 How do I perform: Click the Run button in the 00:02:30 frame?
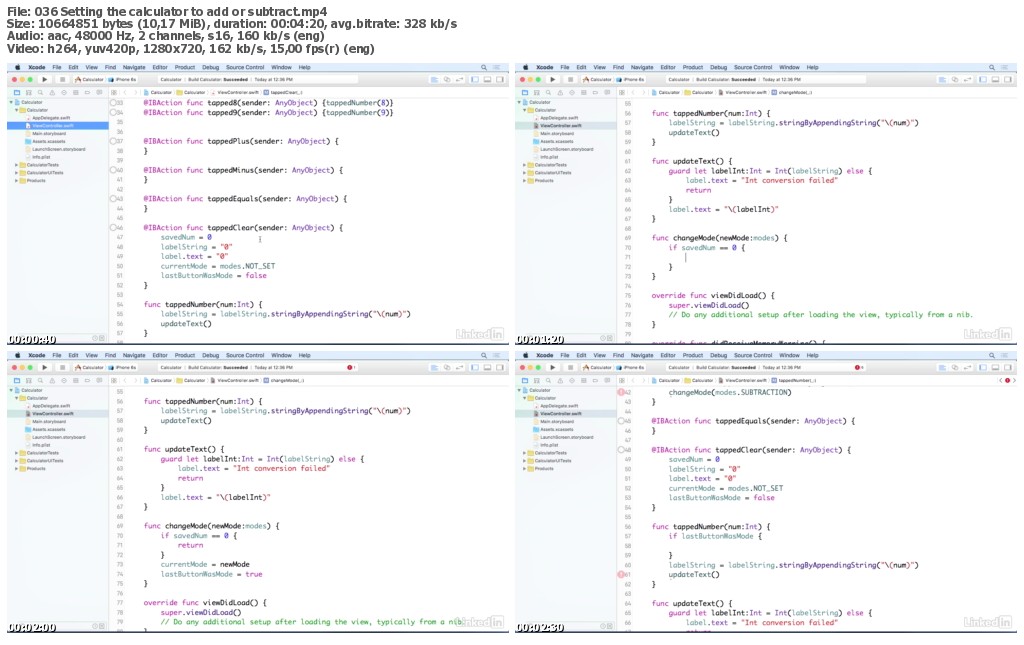click(x=552, y=368)
